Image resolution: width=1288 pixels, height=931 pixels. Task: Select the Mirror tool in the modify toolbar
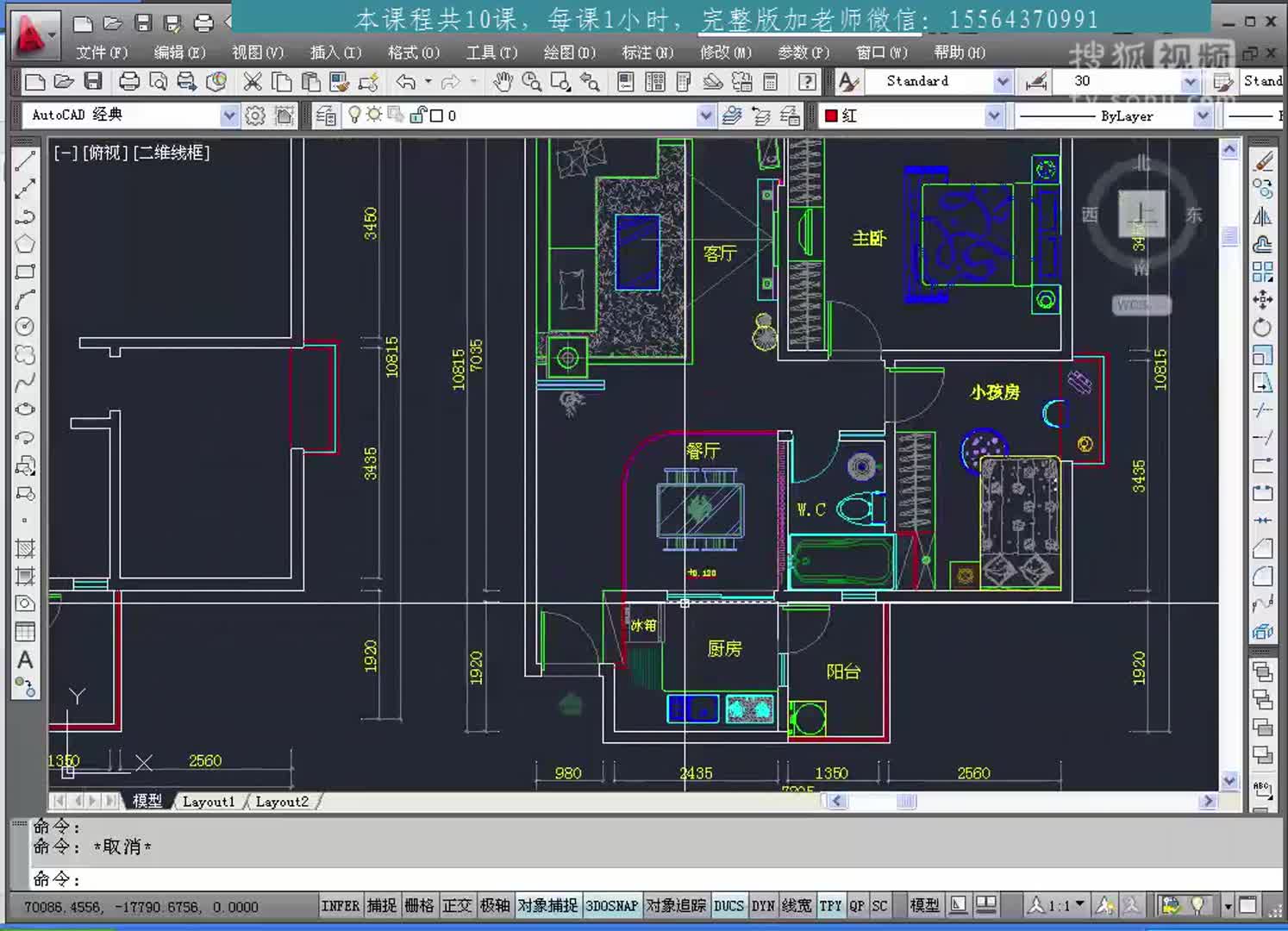coord(1261,217)
